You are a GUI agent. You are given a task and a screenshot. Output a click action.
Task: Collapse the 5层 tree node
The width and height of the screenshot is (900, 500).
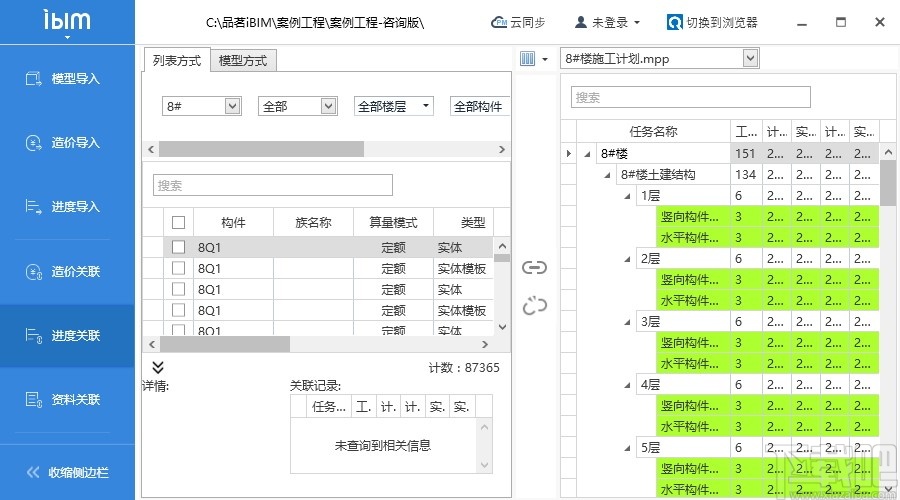pos(627,448)
